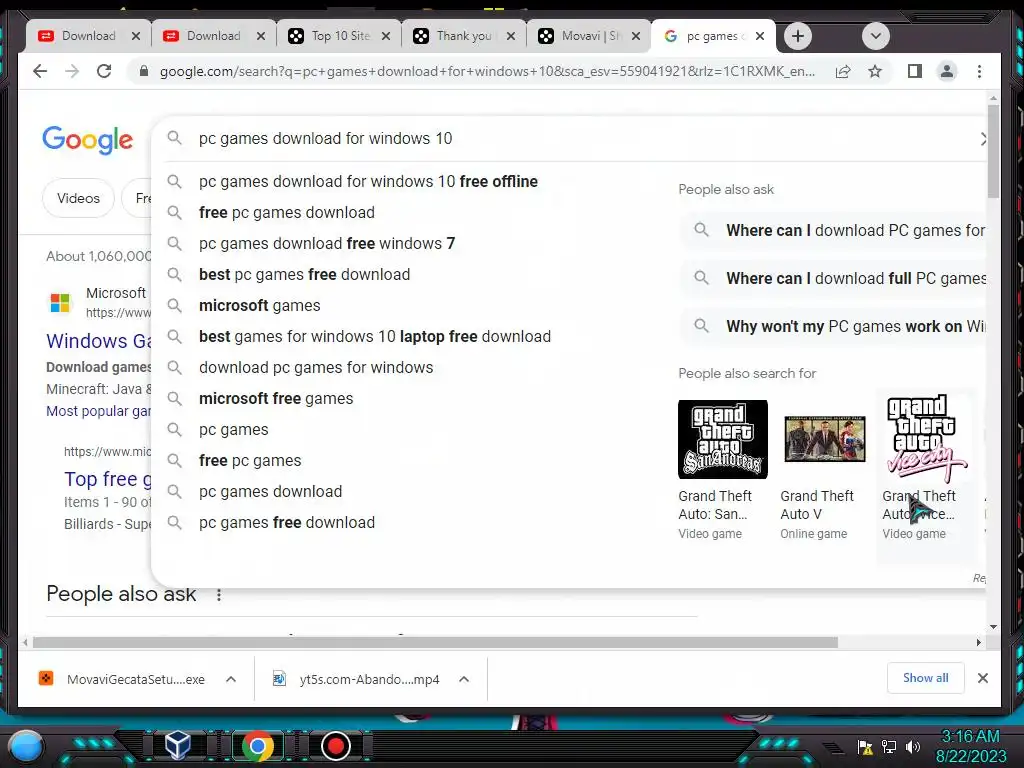This screenshot has width=1024, height=768.
Task: Reload the current page
Action: (x=104, y=71)
